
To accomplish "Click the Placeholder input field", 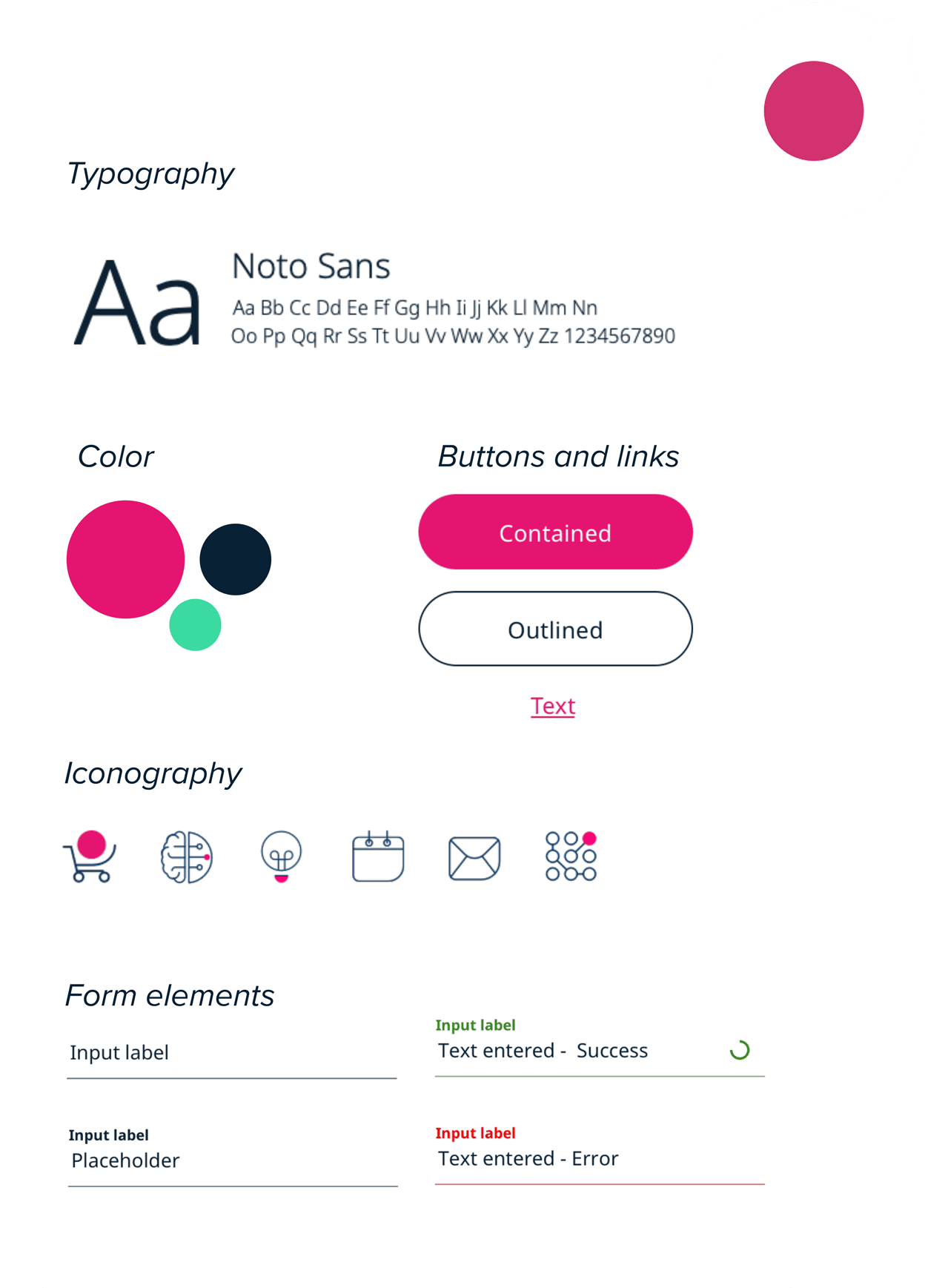I will tap(233, 1157).
